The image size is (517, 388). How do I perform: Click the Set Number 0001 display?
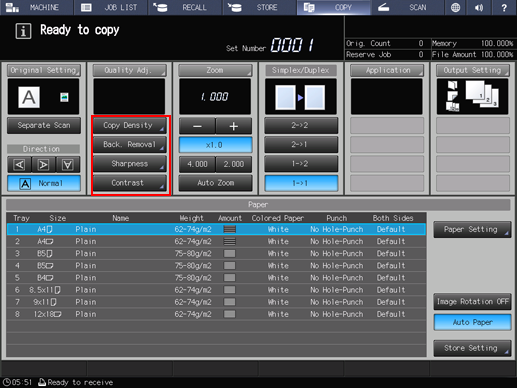[292, 45]
